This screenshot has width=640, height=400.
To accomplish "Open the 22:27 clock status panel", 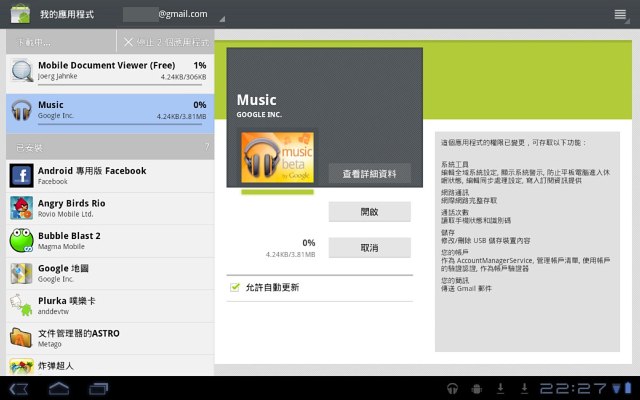I will coord(573,388).
